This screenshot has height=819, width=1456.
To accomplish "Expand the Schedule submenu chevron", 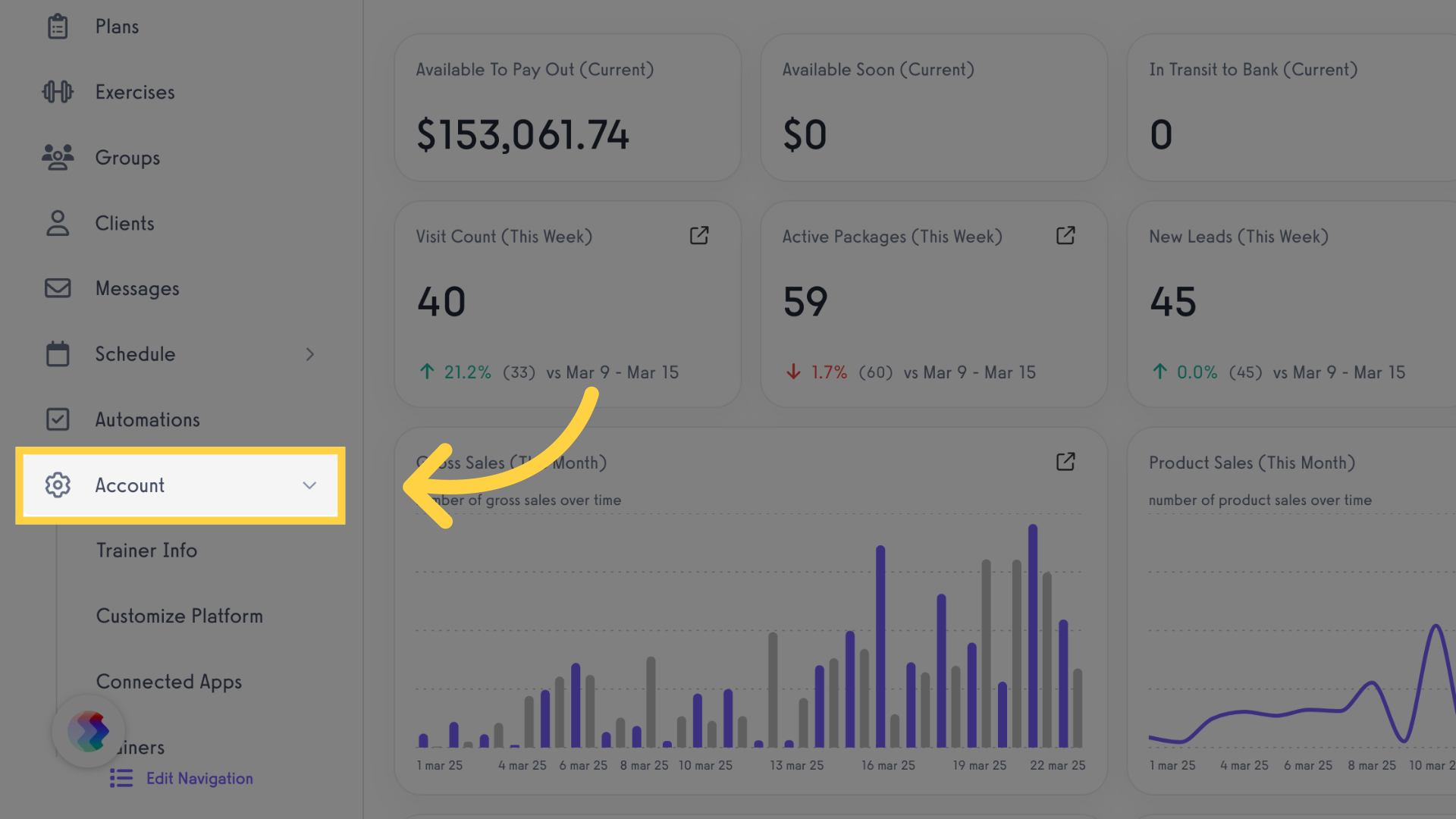I will pos(309,354).
